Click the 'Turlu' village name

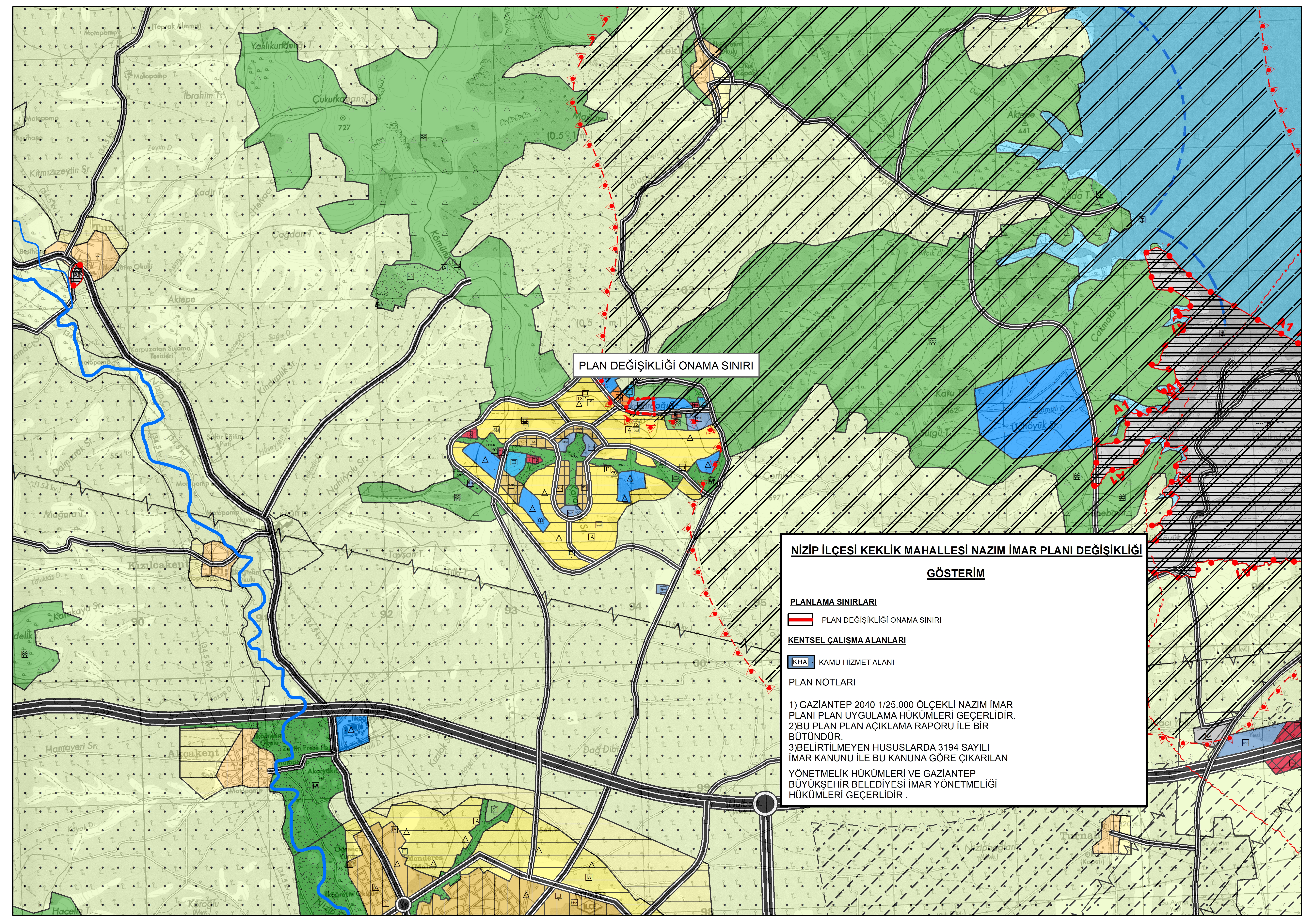[108, 227]
